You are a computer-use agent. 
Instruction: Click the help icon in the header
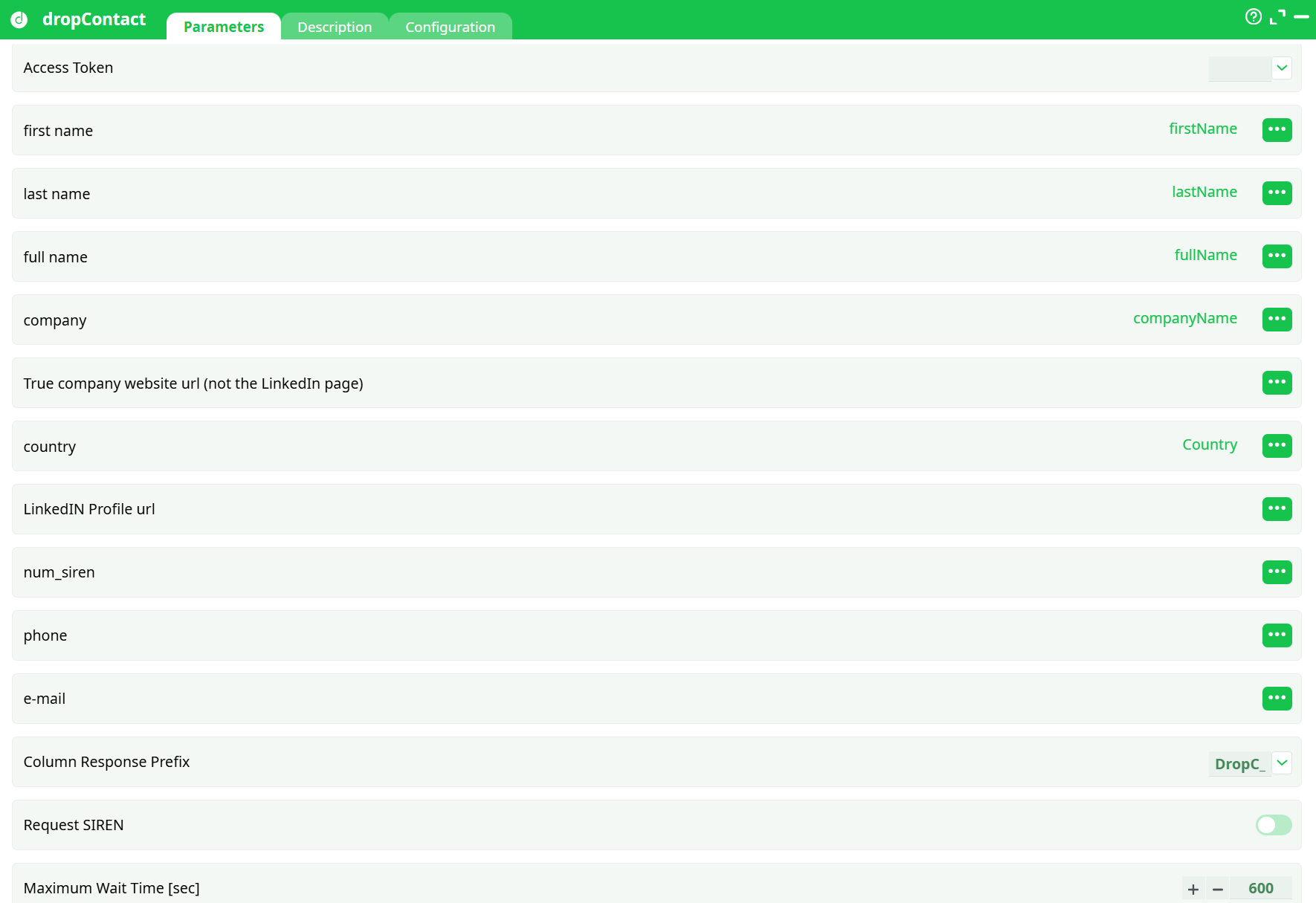point(1254,16)
